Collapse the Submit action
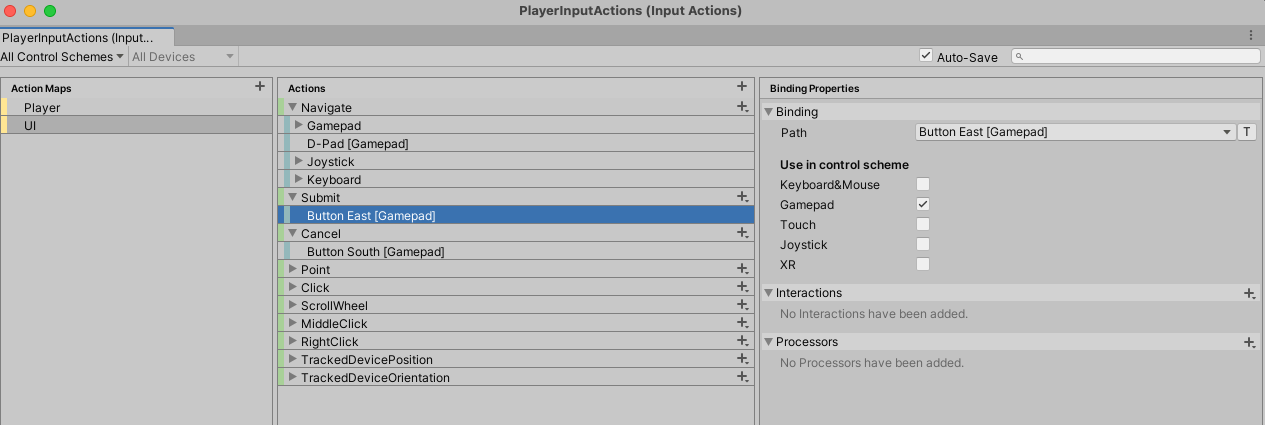Screen dimensions: 1265x425 [293, 197]
